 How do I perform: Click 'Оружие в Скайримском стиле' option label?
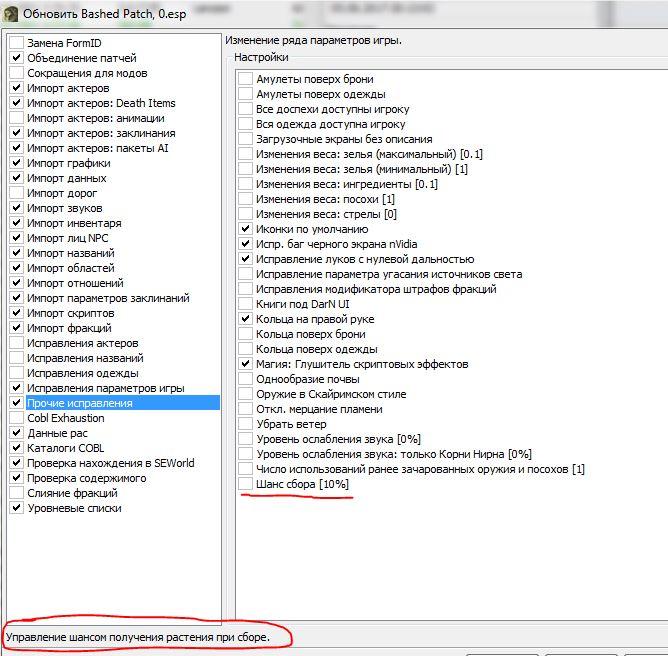click(331, 394)
